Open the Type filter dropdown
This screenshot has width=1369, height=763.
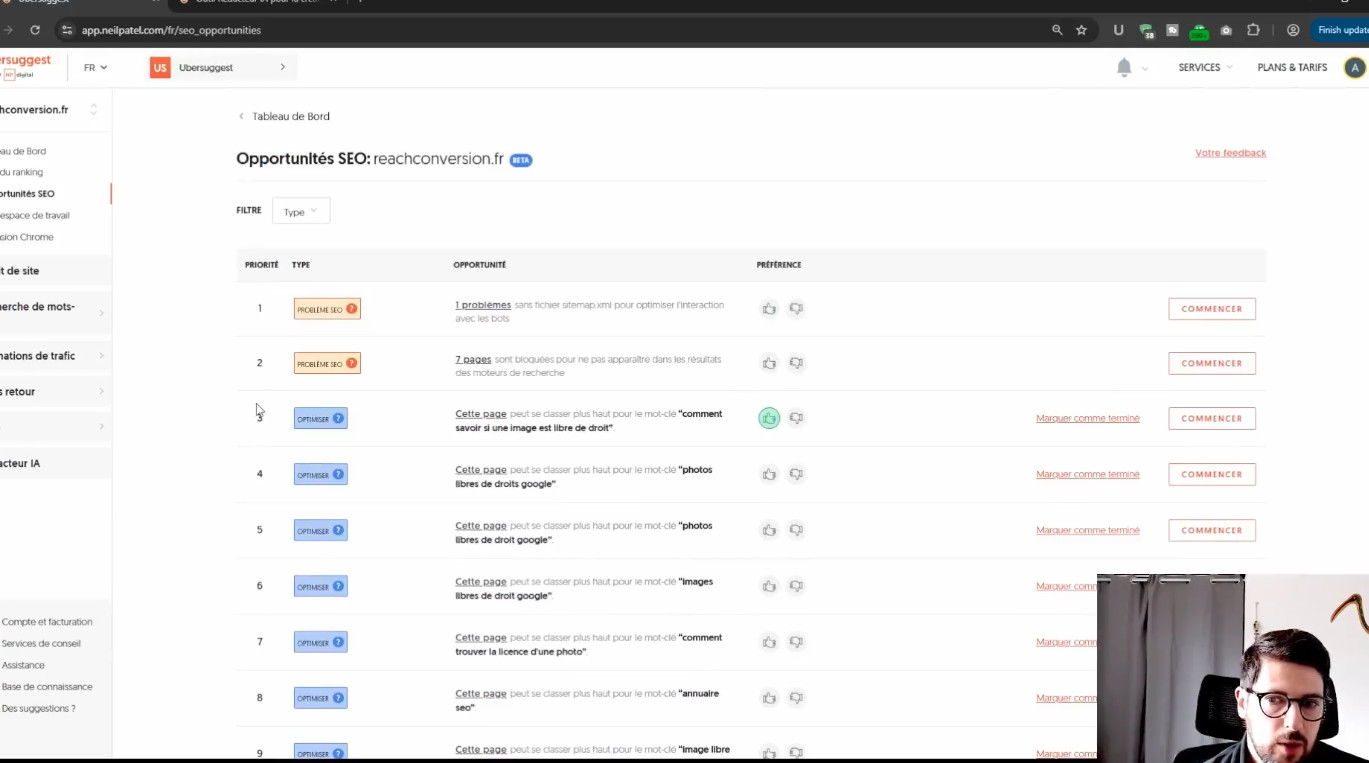pos(300,211)
